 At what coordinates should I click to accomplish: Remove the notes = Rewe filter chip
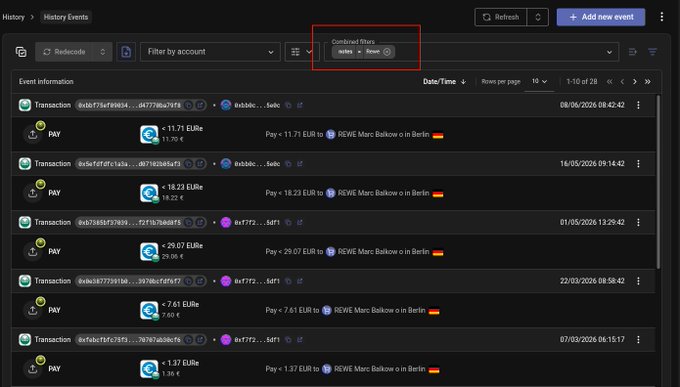pos(387,52)
